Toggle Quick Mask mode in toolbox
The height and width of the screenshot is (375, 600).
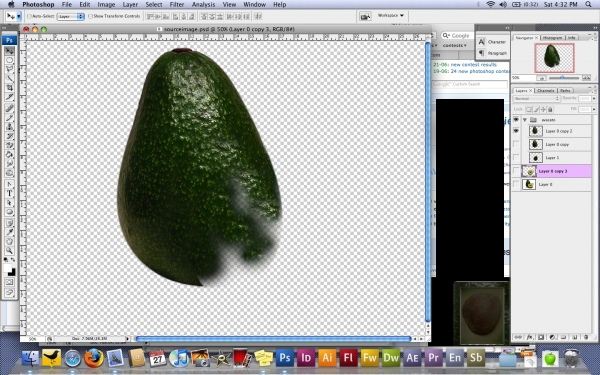pos(10,282)
